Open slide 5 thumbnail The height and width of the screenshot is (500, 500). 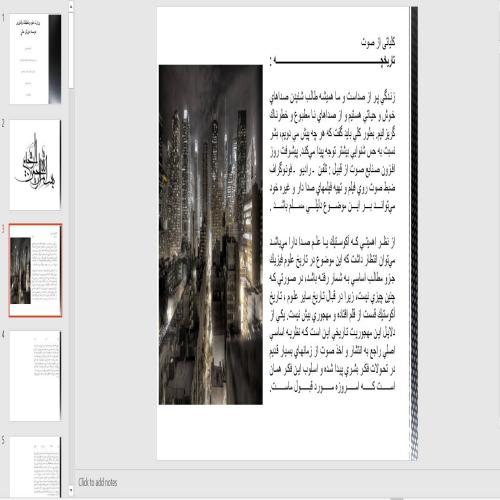35,467
